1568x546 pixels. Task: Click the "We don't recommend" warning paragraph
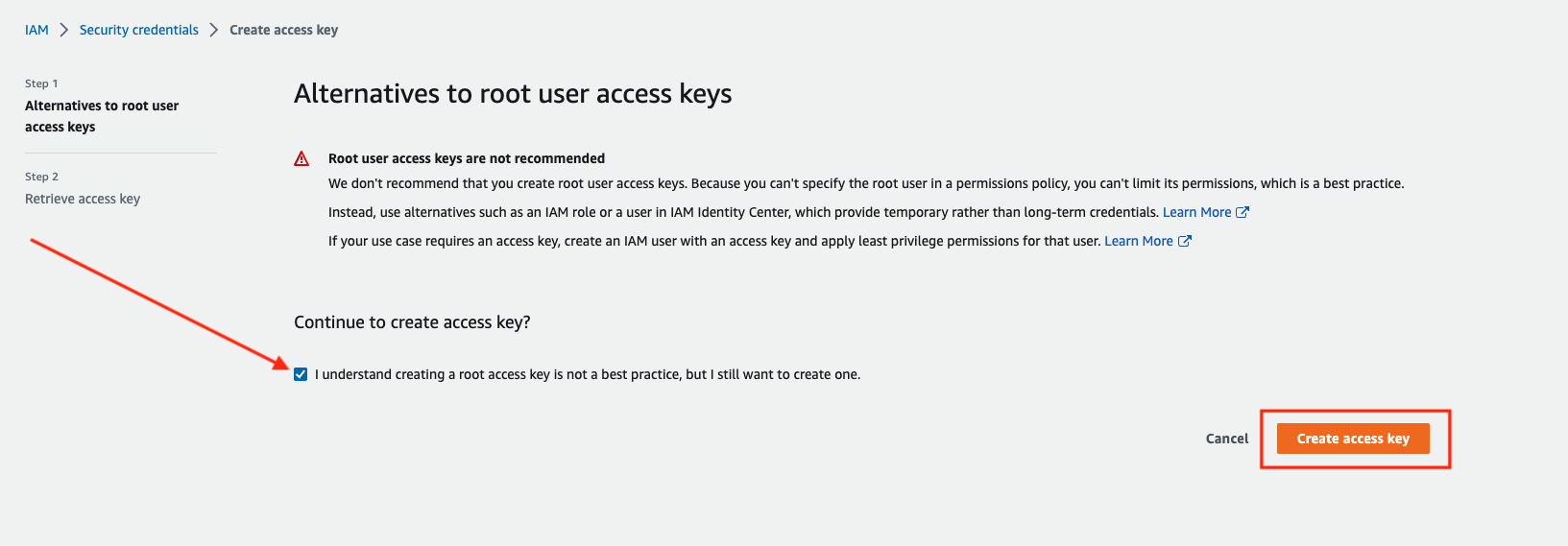click(x=865, y=183)
